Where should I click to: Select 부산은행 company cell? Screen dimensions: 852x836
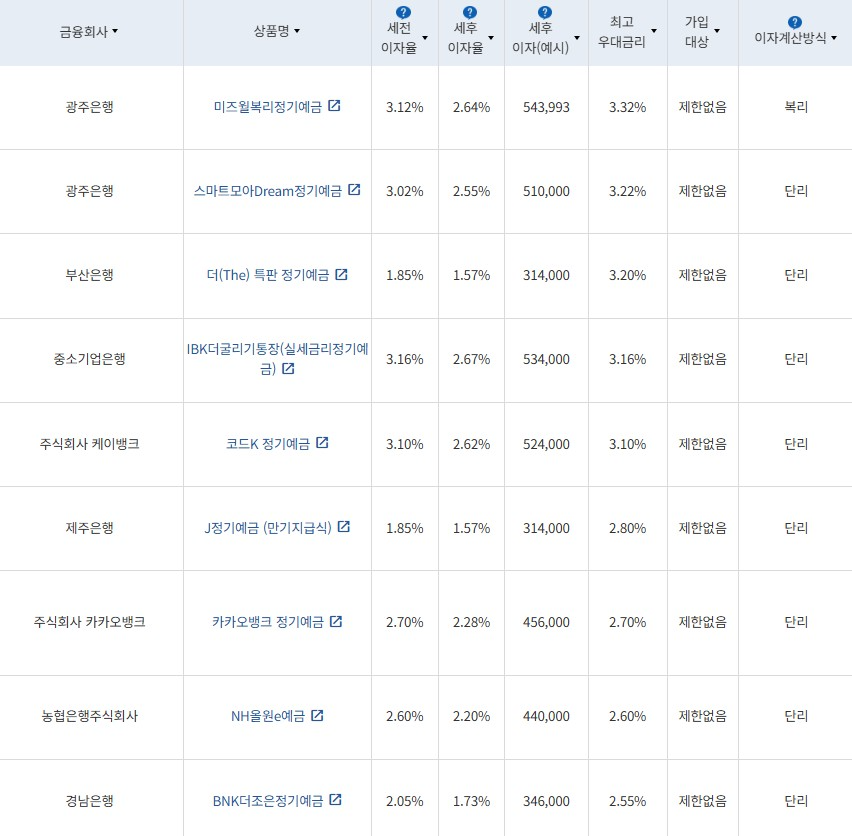[90, 275]
